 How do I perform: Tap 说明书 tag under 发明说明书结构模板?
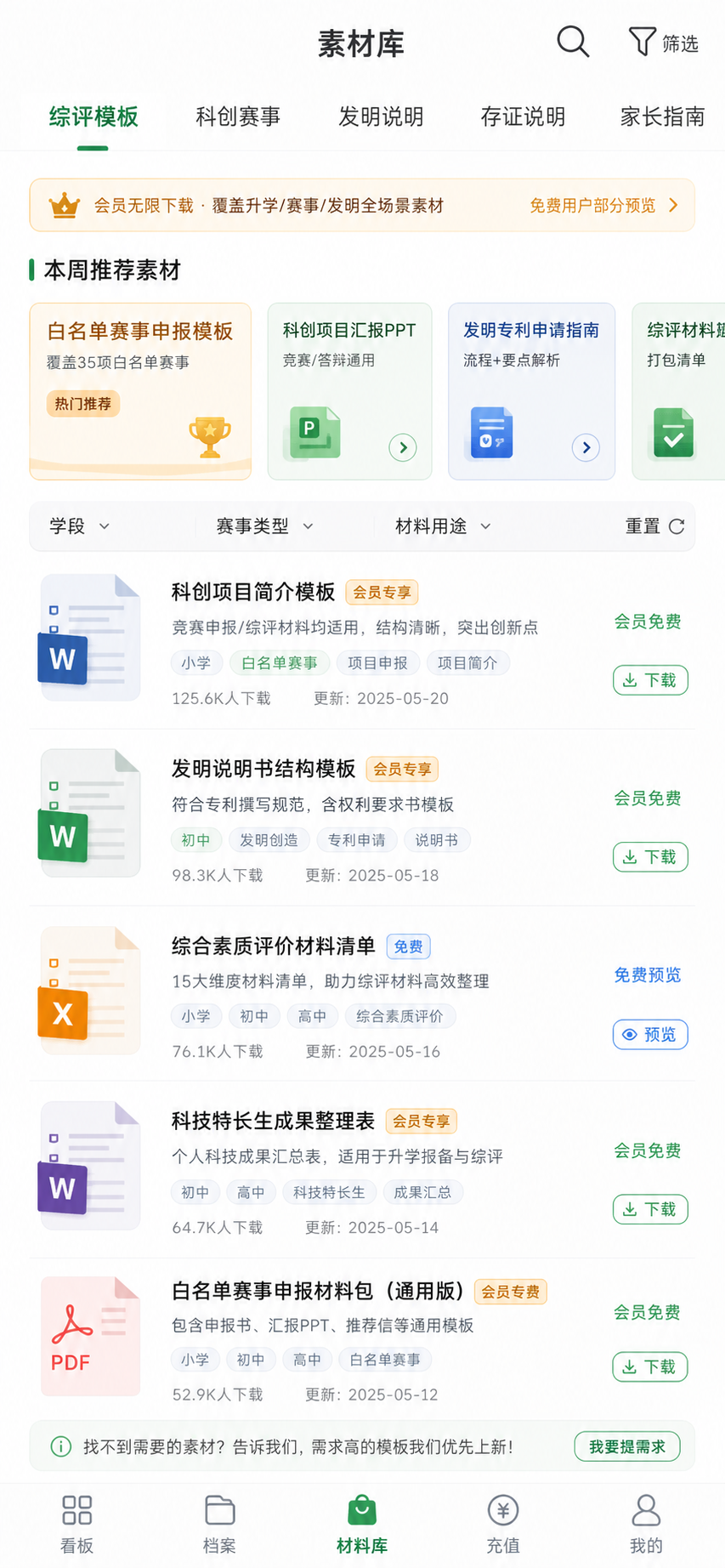[437, 840]
